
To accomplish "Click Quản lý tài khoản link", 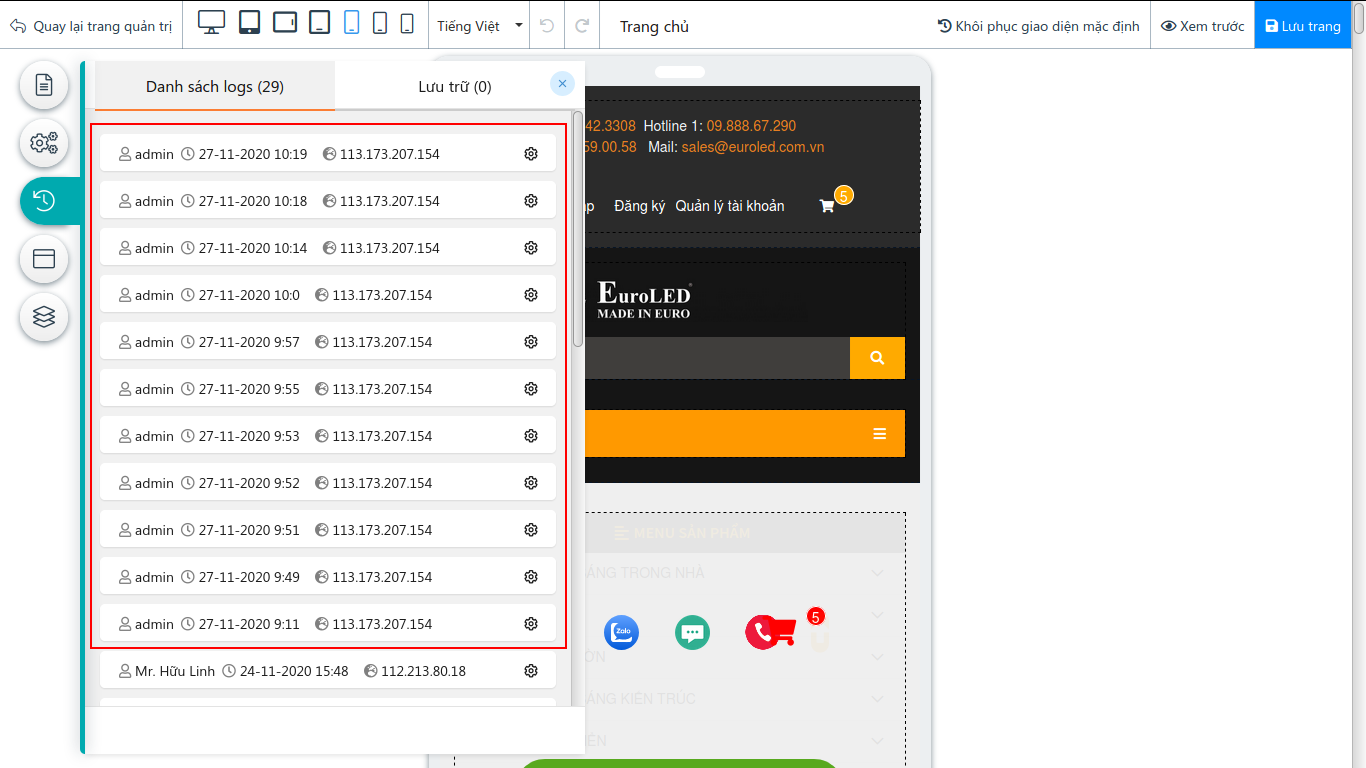I will tap(730, 206).
